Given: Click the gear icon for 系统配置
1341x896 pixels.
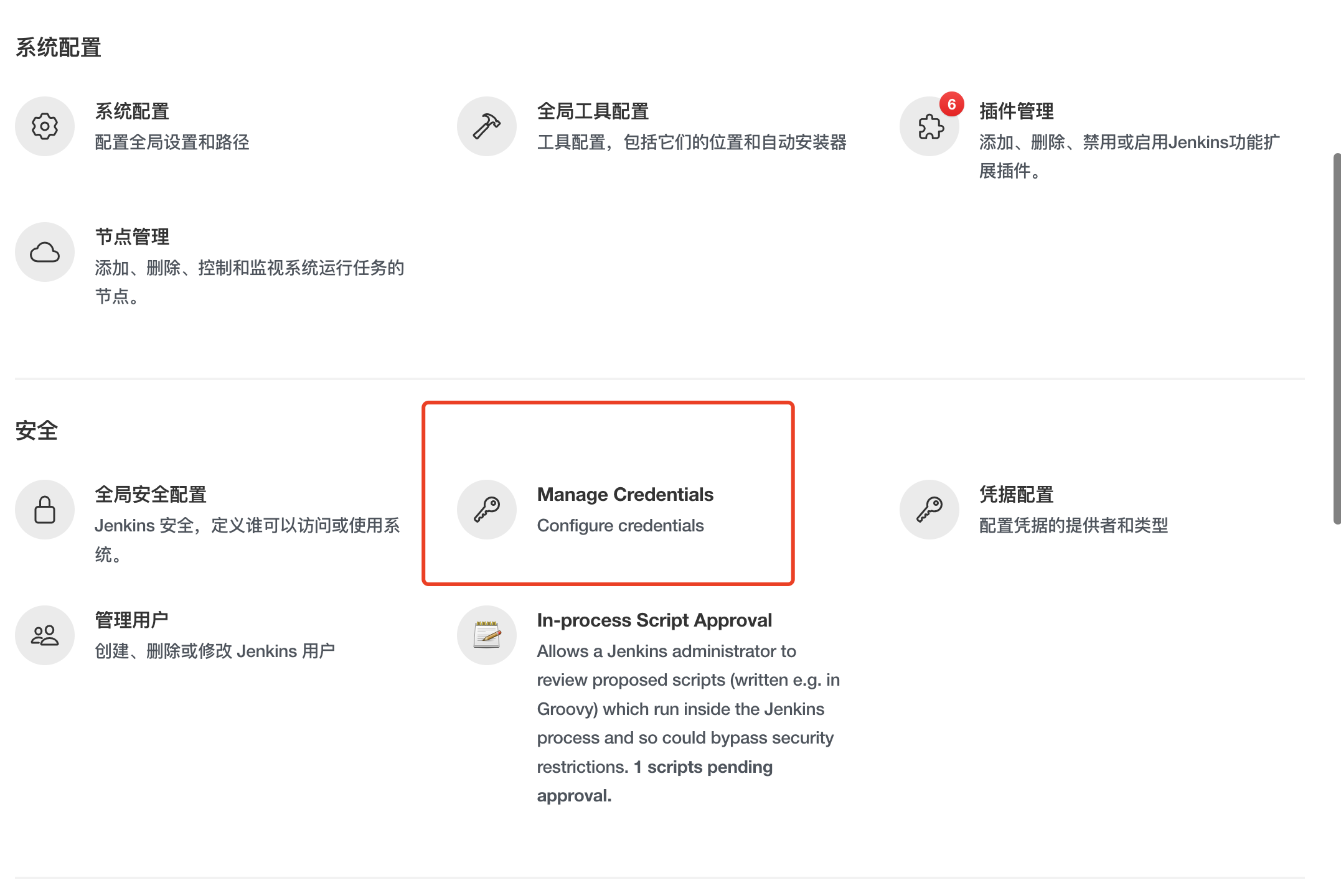Looking at the screenshot, I should point(45,126).
